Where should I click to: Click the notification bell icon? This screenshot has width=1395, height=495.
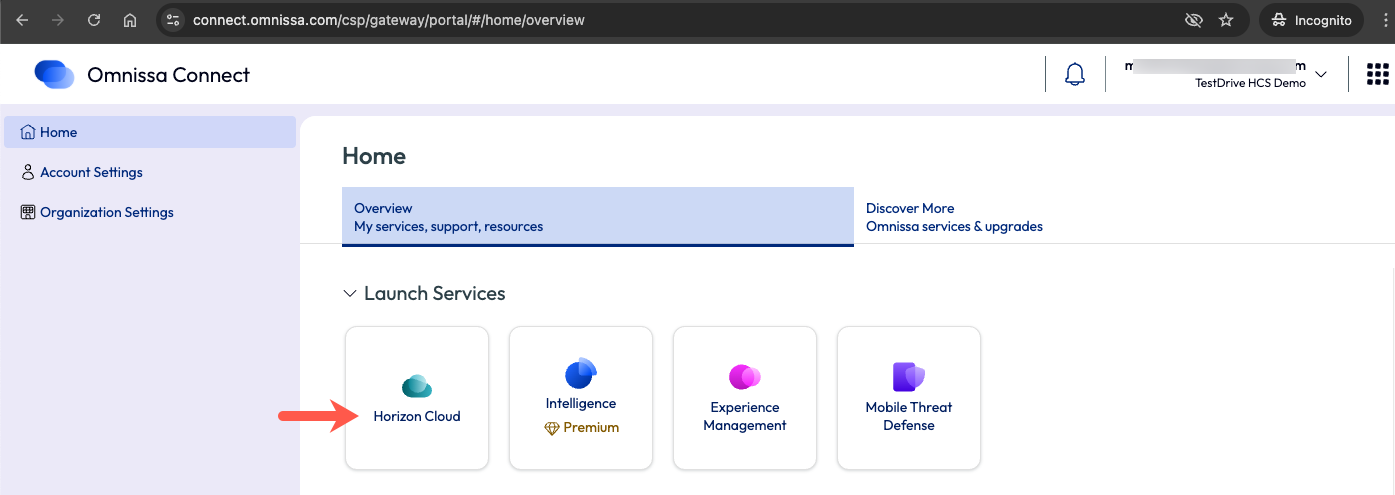point(1075,75)
